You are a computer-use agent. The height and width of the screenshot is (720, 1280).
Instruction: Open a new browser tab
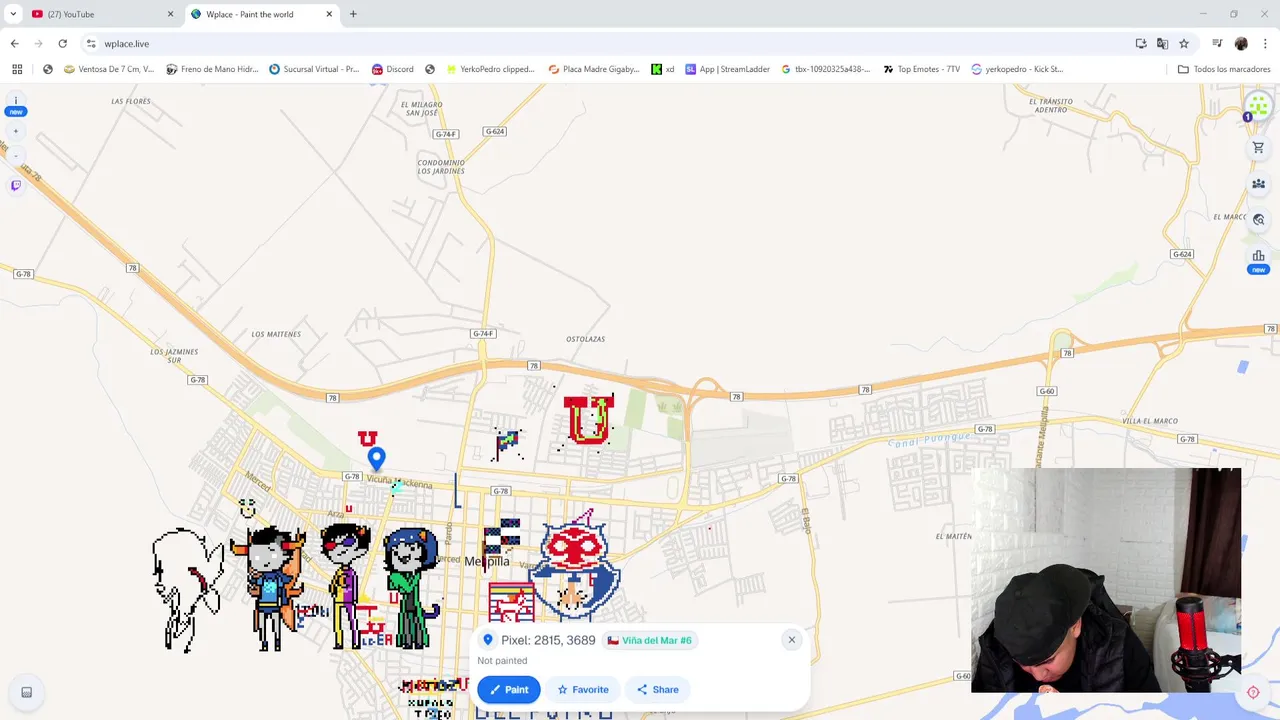click(353, 14)
